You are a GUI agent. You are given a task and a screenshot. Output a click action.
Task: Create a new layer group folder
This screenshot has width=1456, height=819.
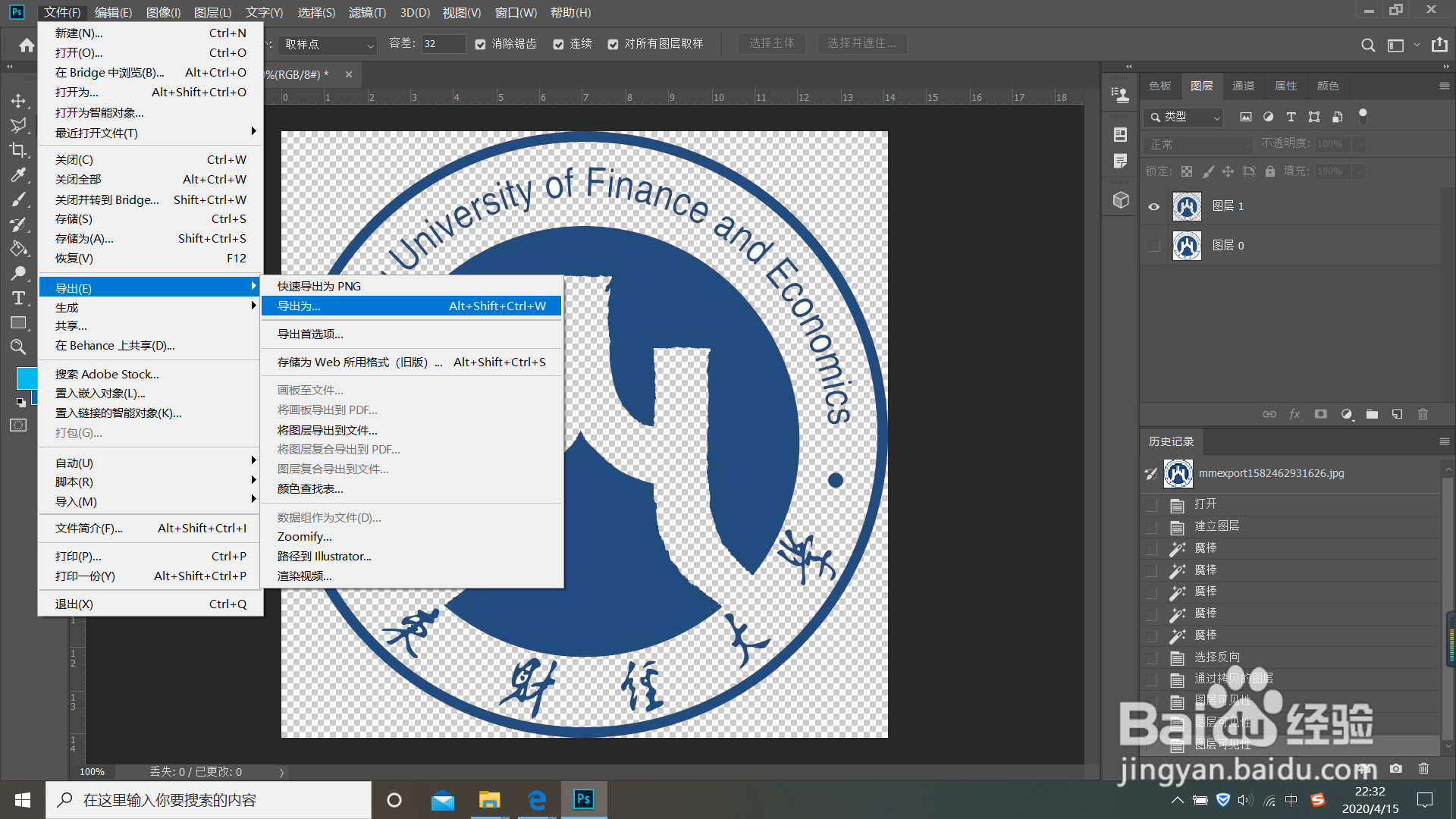1372,414
